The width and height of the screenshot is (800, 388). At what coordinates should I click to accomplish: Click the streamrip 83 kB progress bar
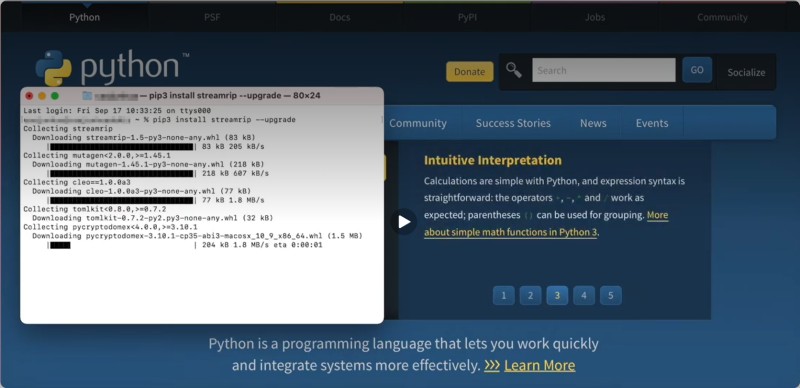point(122,147)
